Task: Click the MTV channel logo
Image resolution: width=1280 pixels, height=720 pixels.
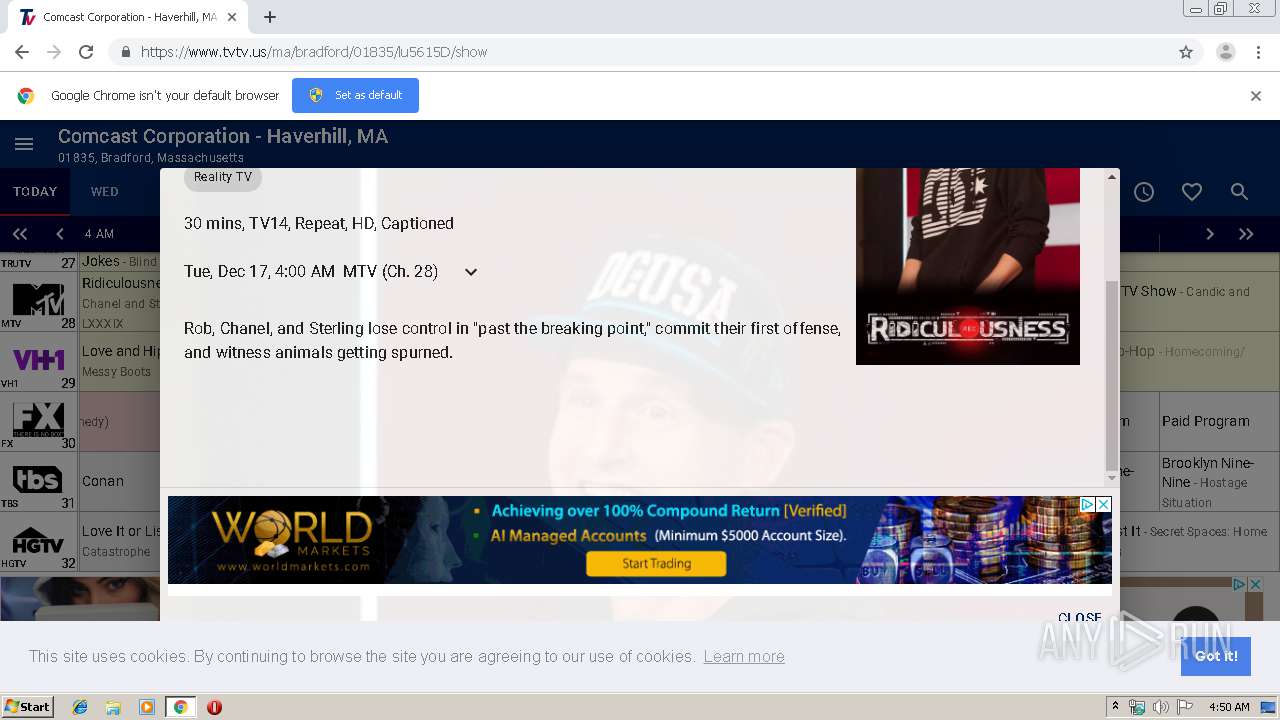Action: pos(38,300)
